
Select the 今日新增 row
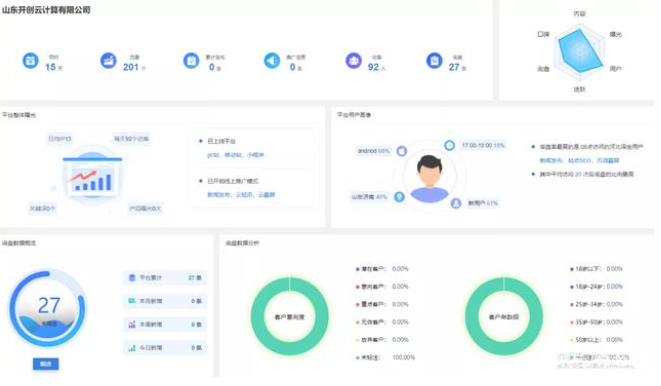click(165, 348)
